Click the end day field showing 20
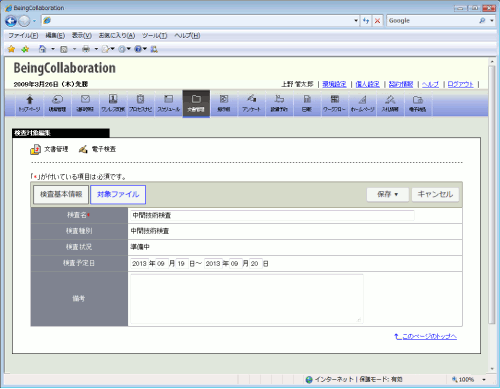500x389 pixels. pyautogui.click(x=256, y=264)
